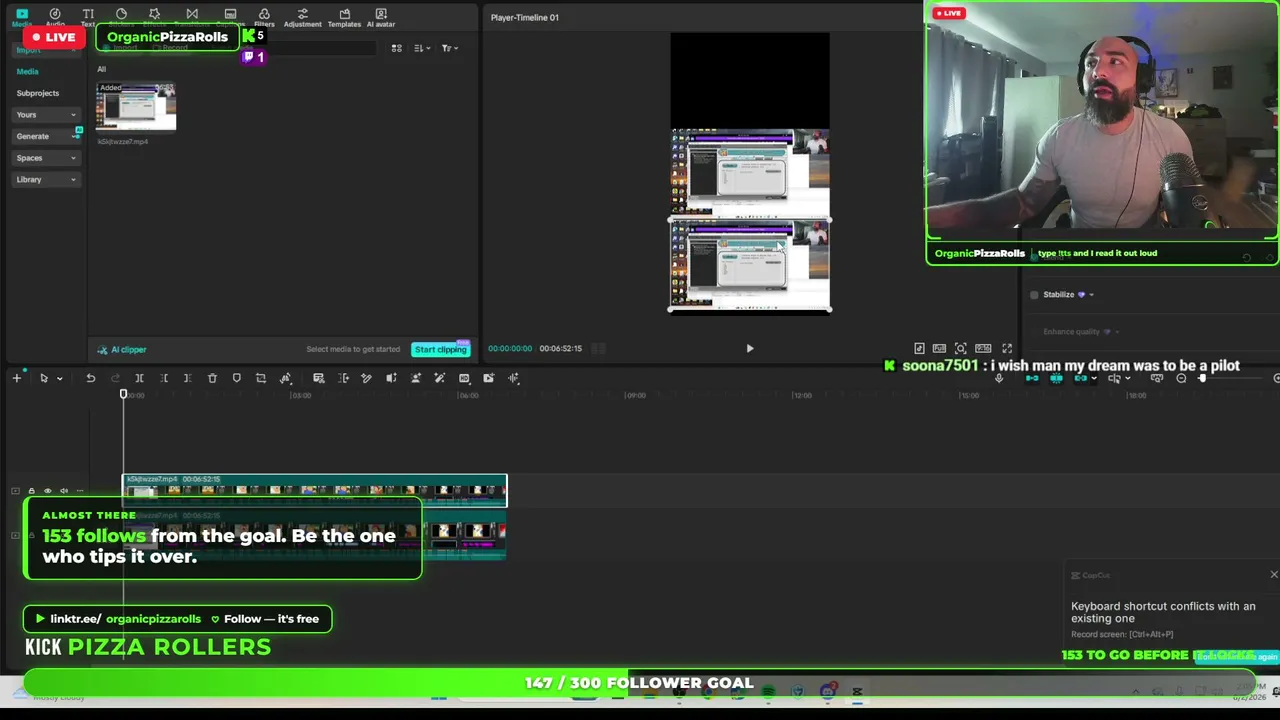1280x720 pixels.
Task: Click the focus zoom icon under the player
Action: tap(961, 348)
